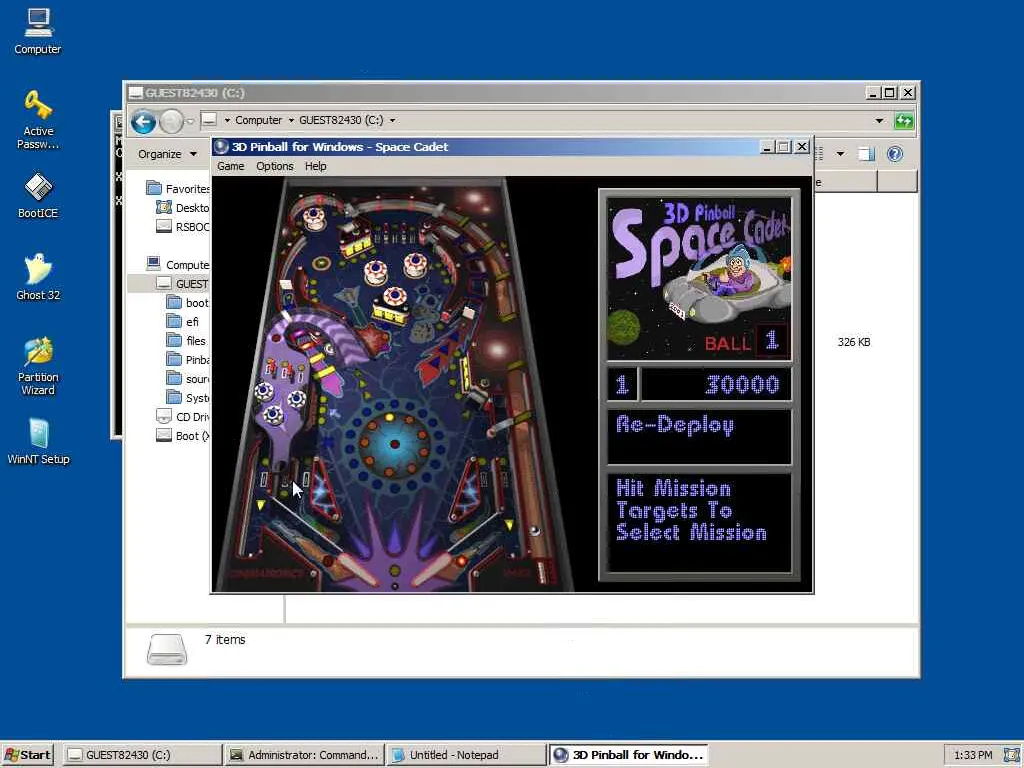This screenshot has height=768, width=1024.
Task: Select the GUEST drive in the navigation tree
Action: click(183, 283)
